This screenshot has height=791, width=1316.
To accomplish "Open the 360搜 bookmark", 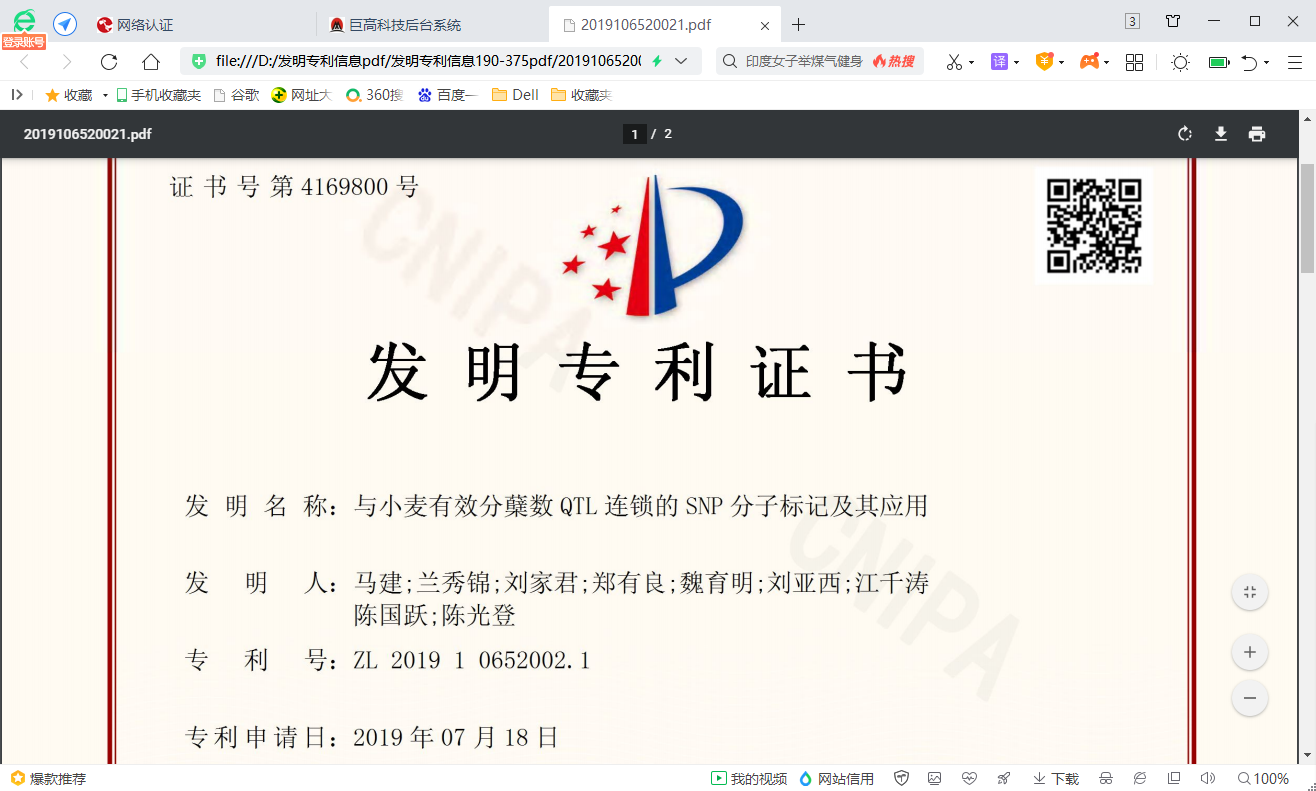I will coord(375,95).
